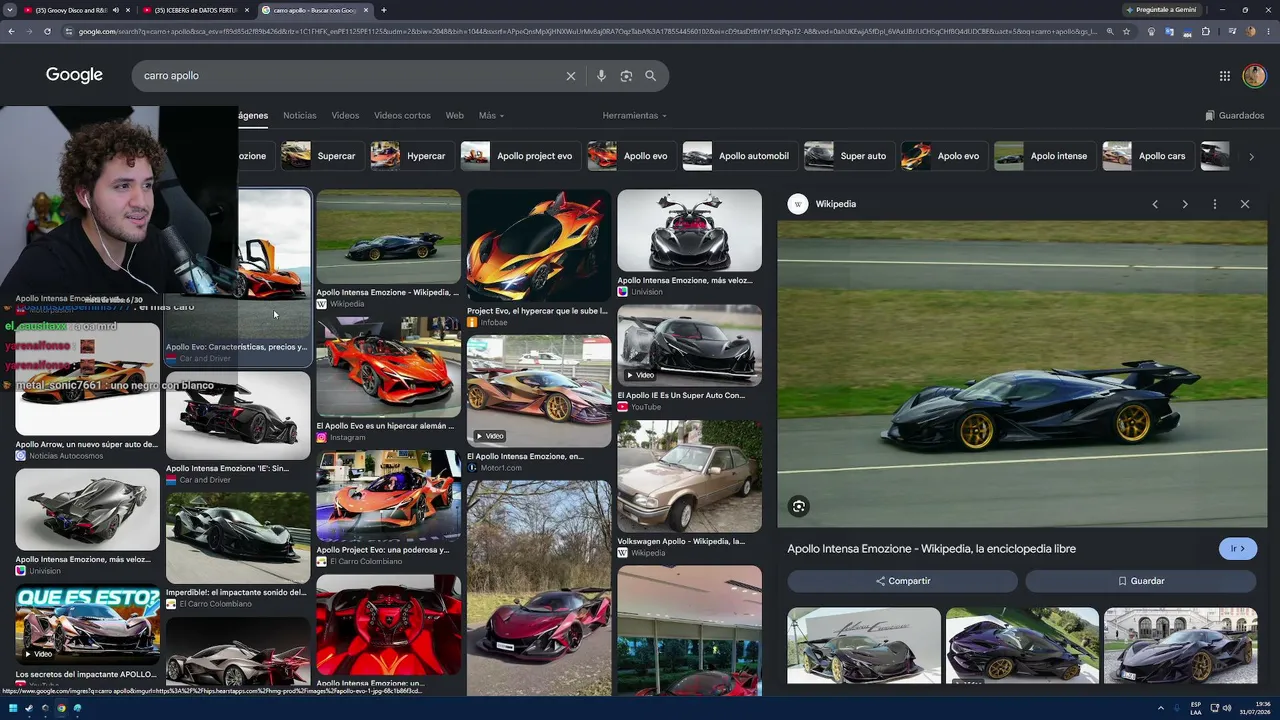Open the preview title link to Wikipedia
Viewport: 1280px width, 720px height.
(x=931, y=549)
